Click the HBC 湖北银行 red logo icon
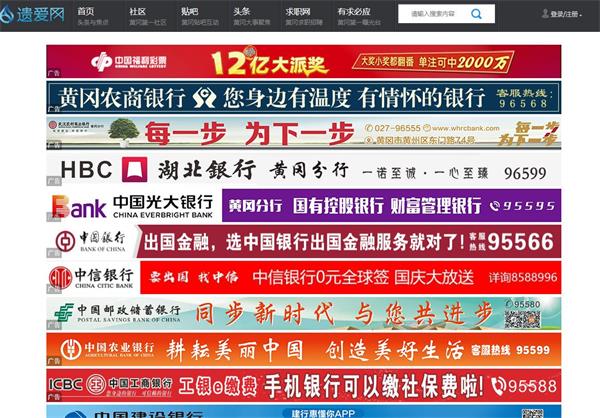The width and height of the screenshot is (600, 418). click(x=134, y=169)
